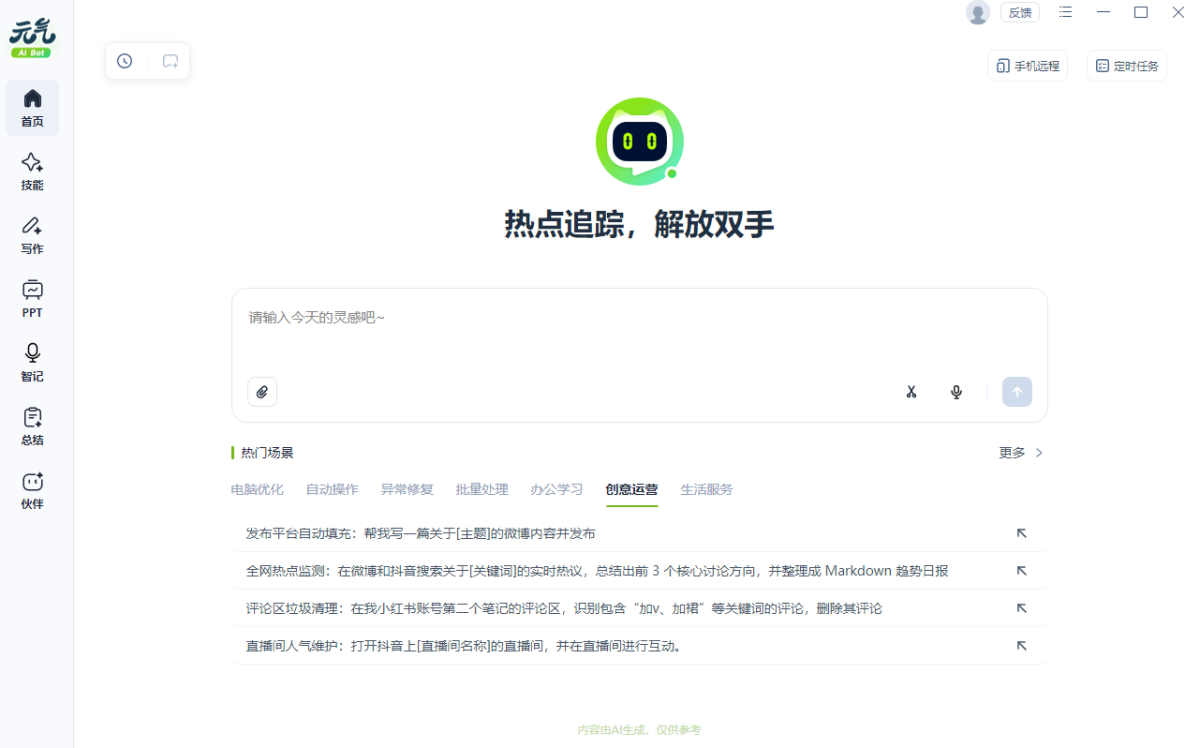This screenshot has width=1200, height=748.
Task: Open the 生活服务 tab
Action: coord(706,490)
